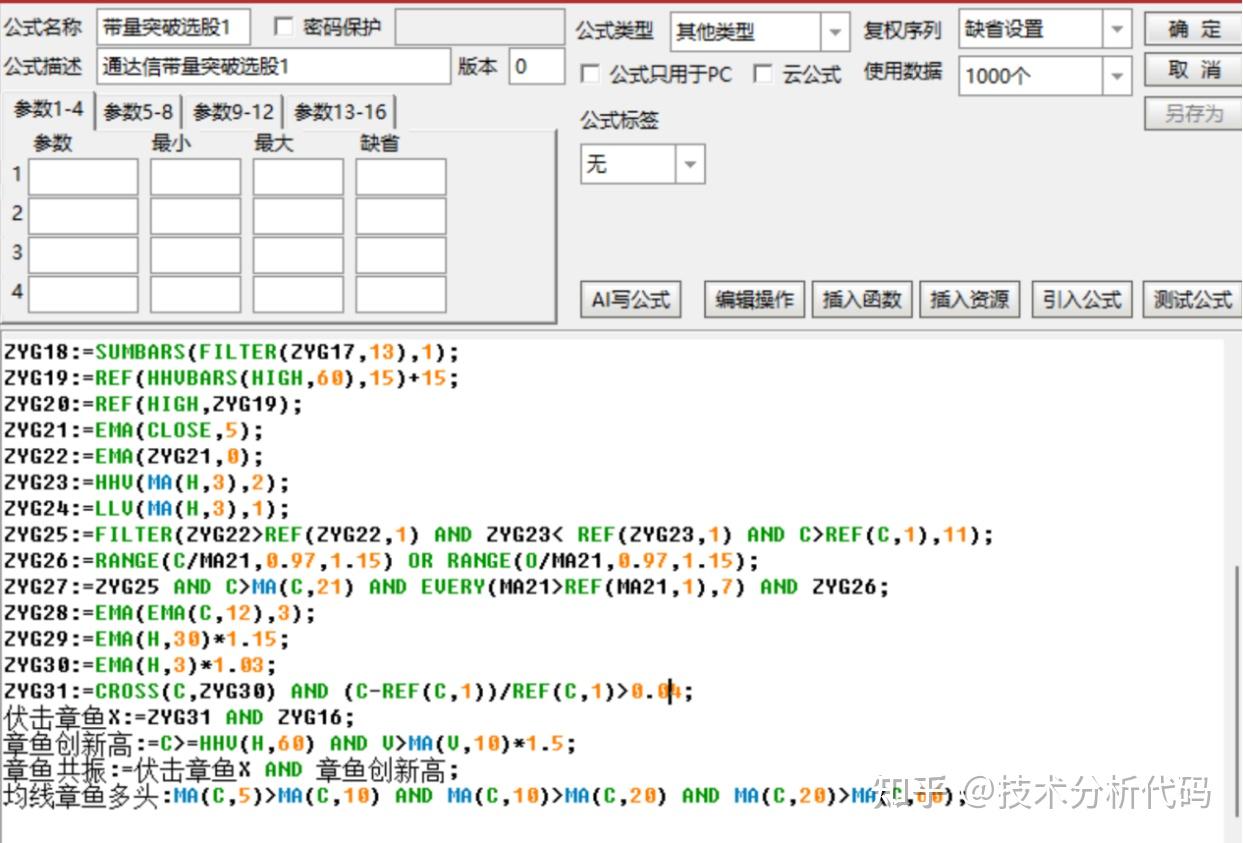Click the ZYG27 EVERY code line
The width and height of the screenshot is (1243, 843).
tap(447, 586)
